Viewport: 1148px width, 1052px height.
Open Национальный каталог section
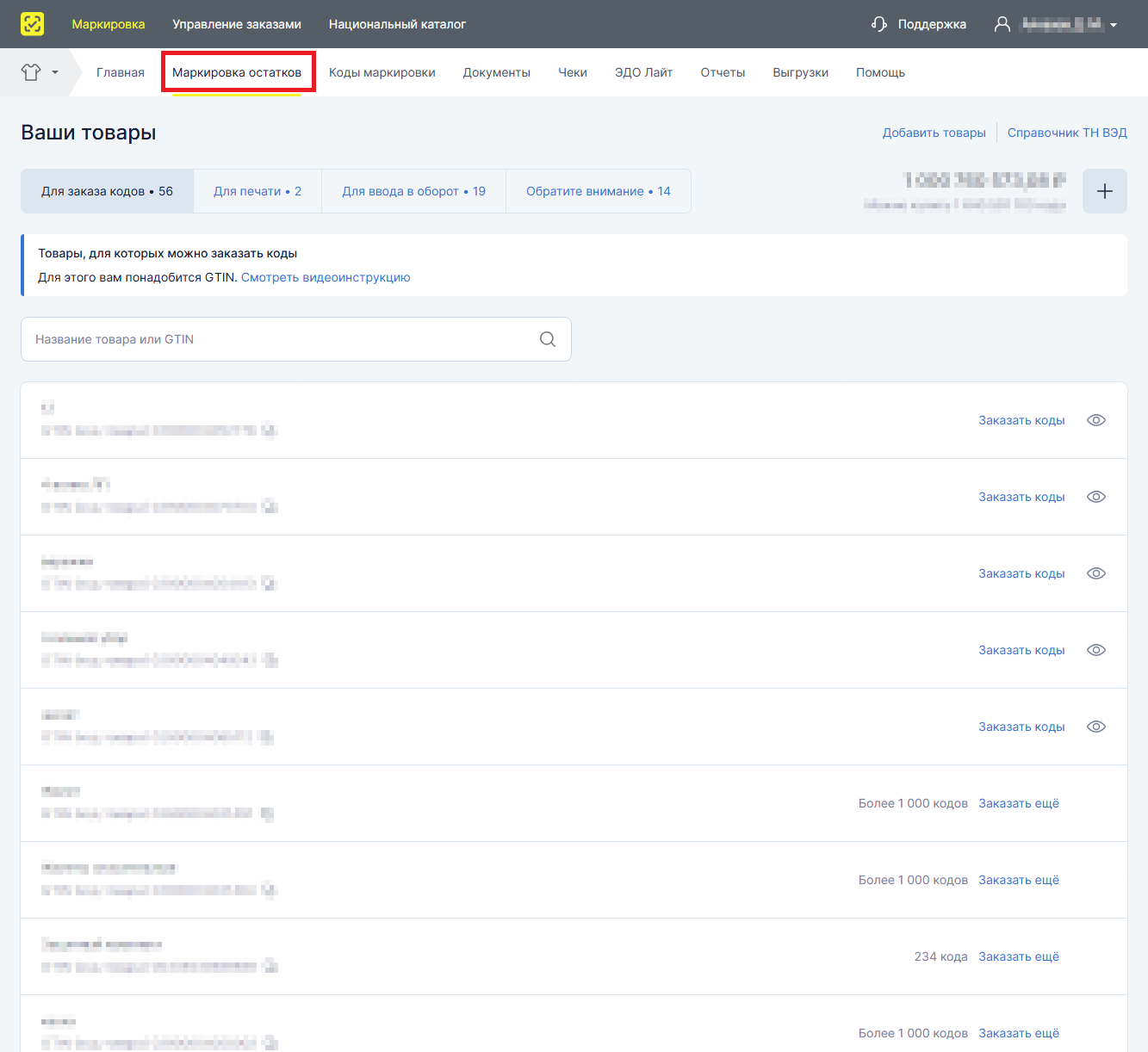click(x=397, y=24)
